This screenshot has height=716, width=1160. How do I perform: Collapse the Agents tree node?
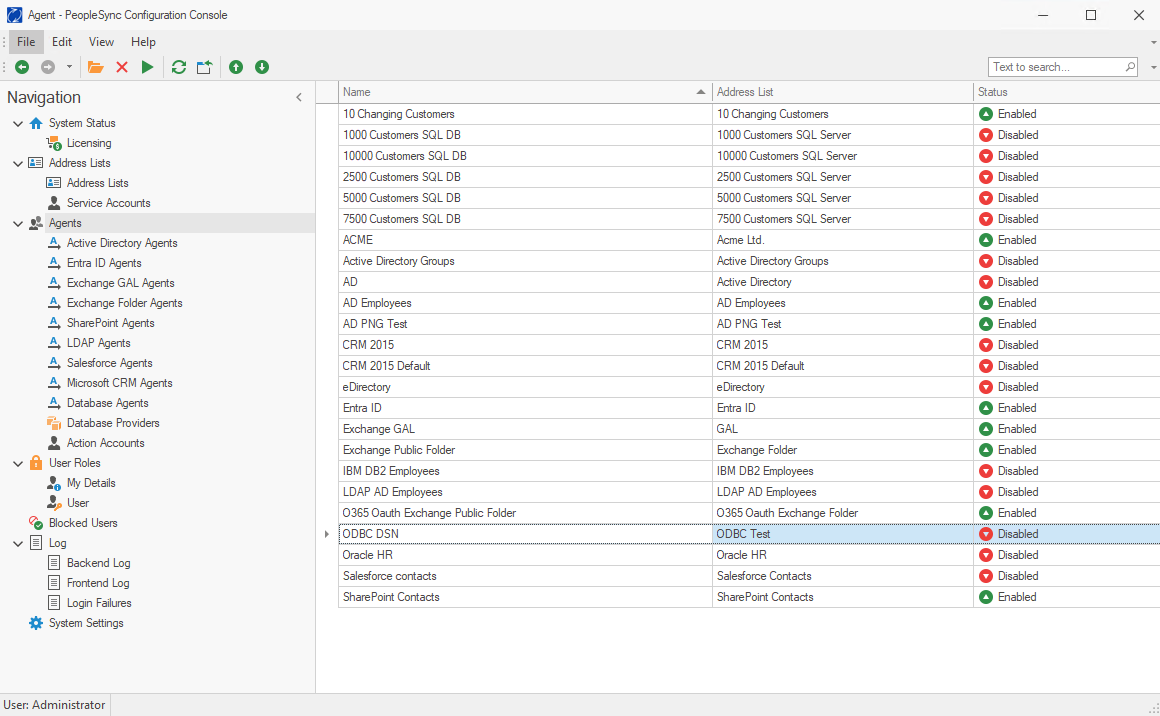(x=18, y=223)
